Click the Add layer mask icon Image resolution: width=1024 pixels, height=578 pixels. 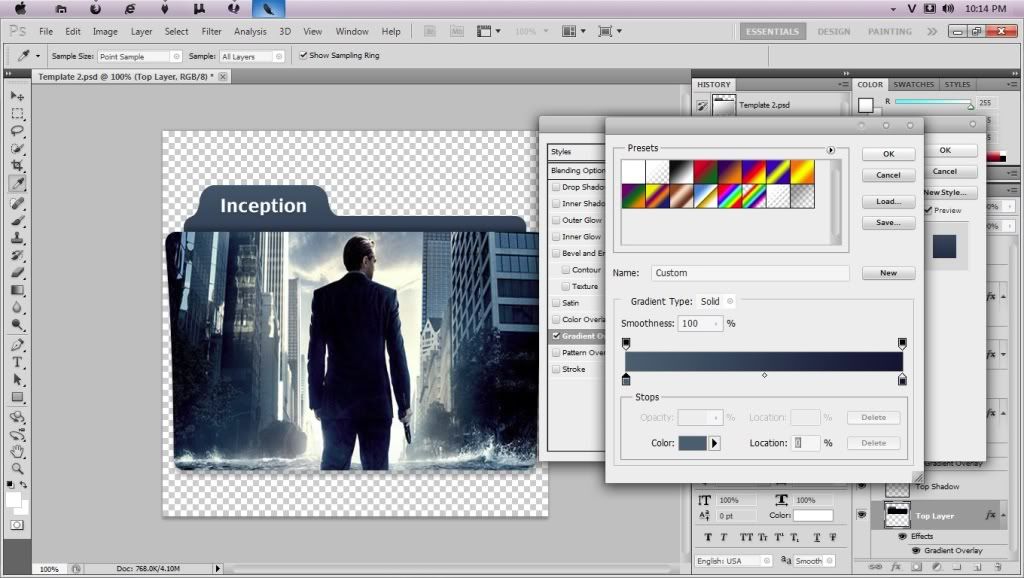916,567
